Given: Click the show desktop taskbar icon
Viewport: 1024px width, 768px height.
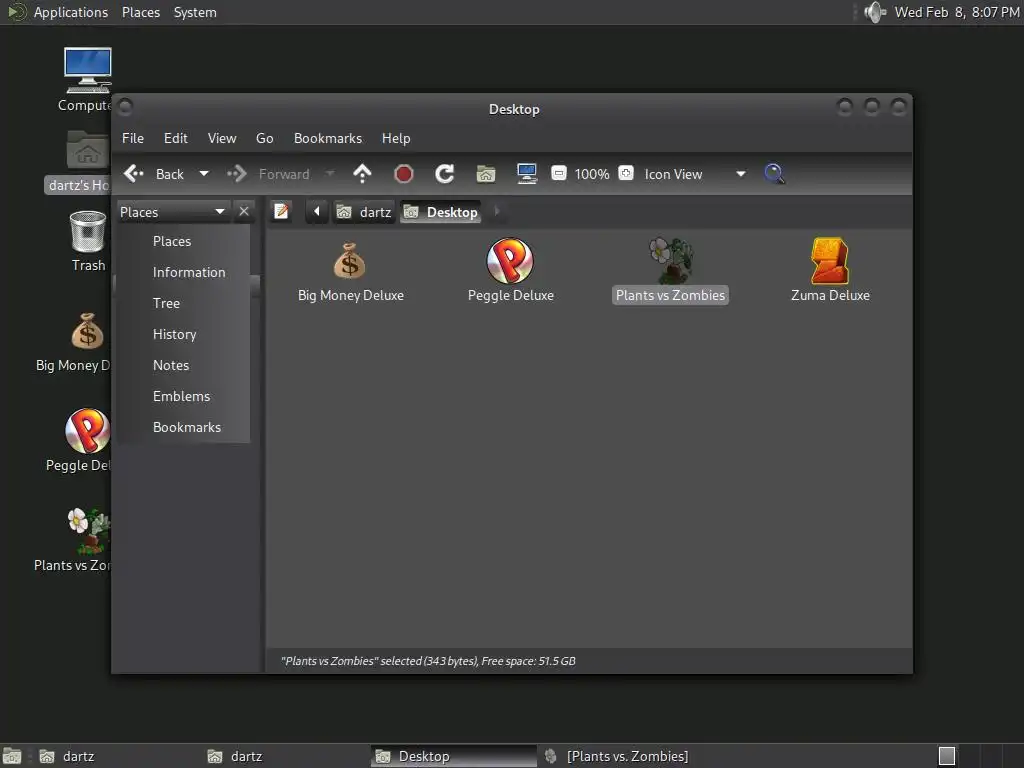Looking at the screenshot, I should tap(12, 756).
